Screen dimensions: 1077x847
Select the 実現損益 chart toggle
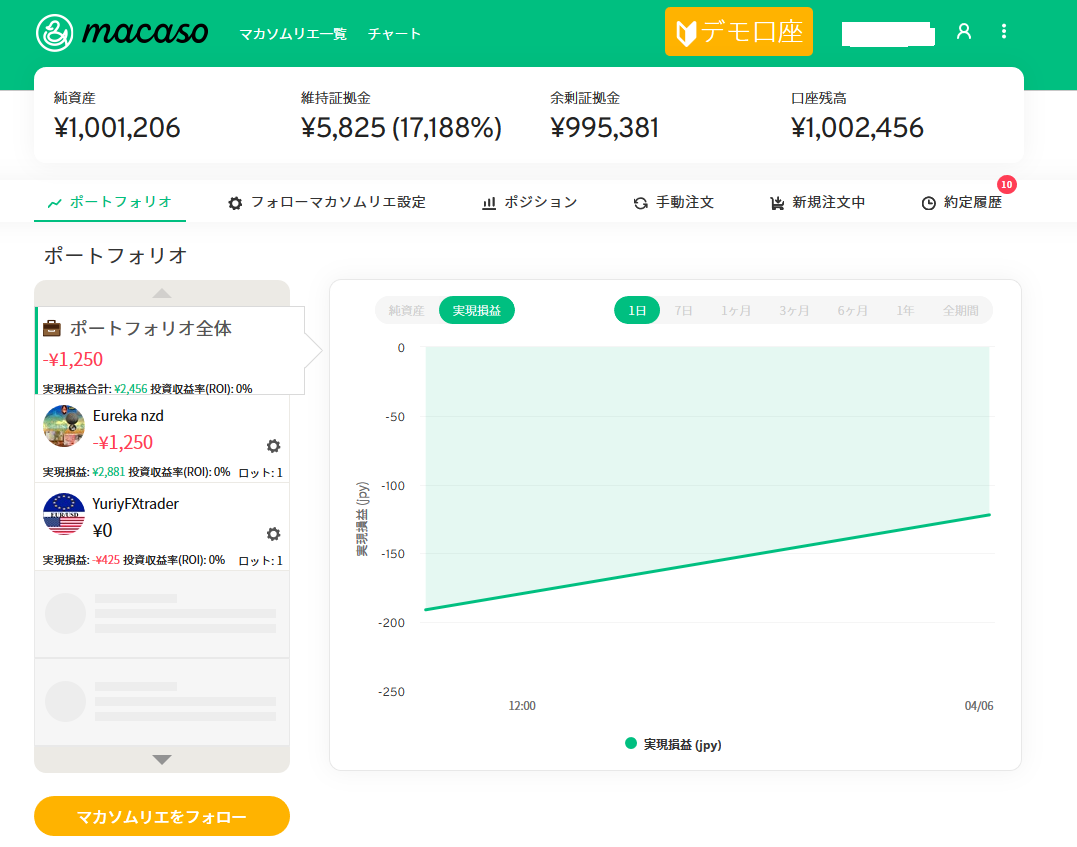[x=476, y=311]
